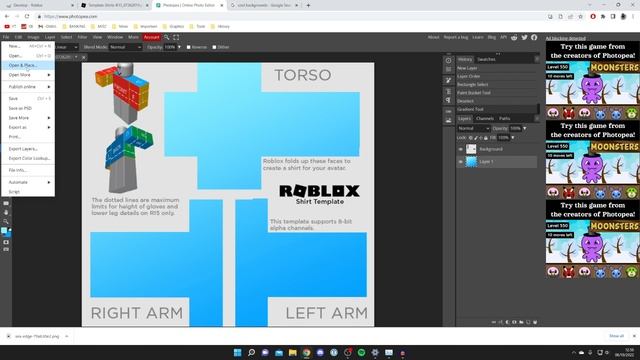Toggle fullscreen mode icon in menu bar
640x360 pixels.
pos(176,37)
